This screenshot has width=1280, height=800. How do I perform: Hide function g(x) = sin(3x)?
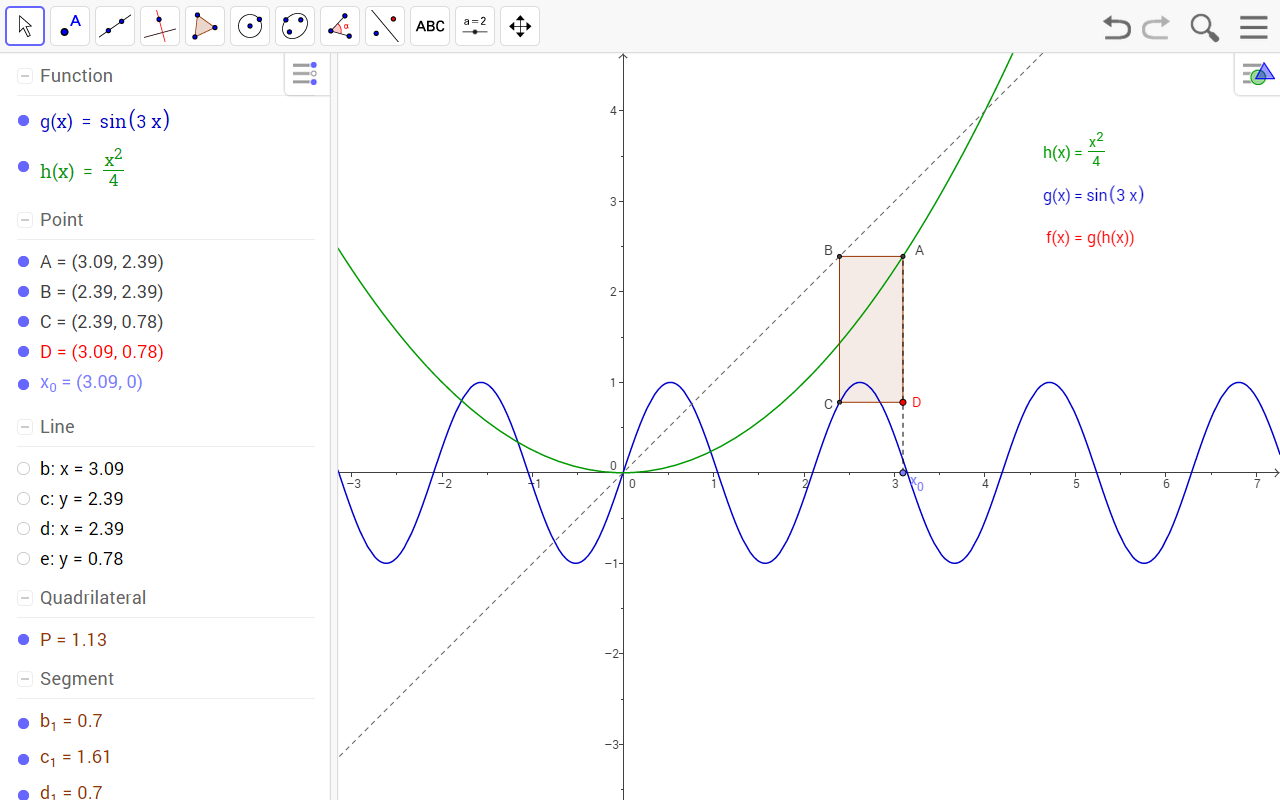tap(24, 121)
